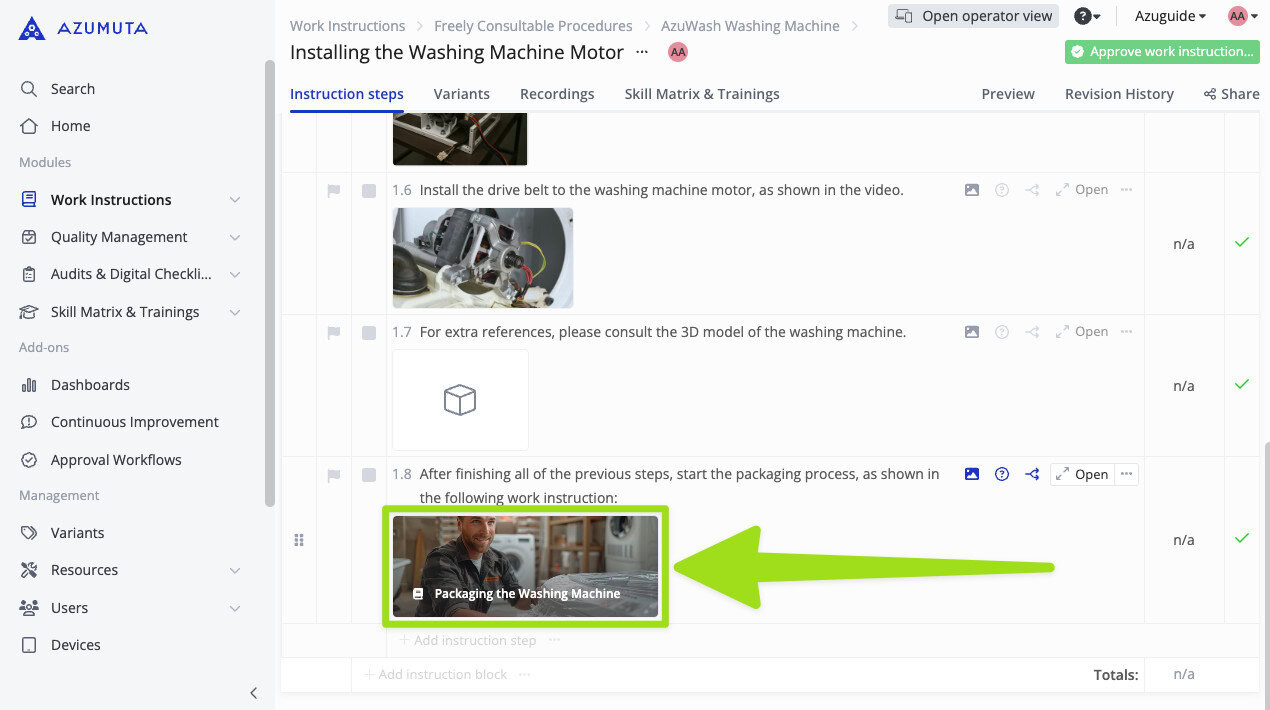Flag instruction step 1.7
The image size is (1270, 710).
(x=334, y=332)
